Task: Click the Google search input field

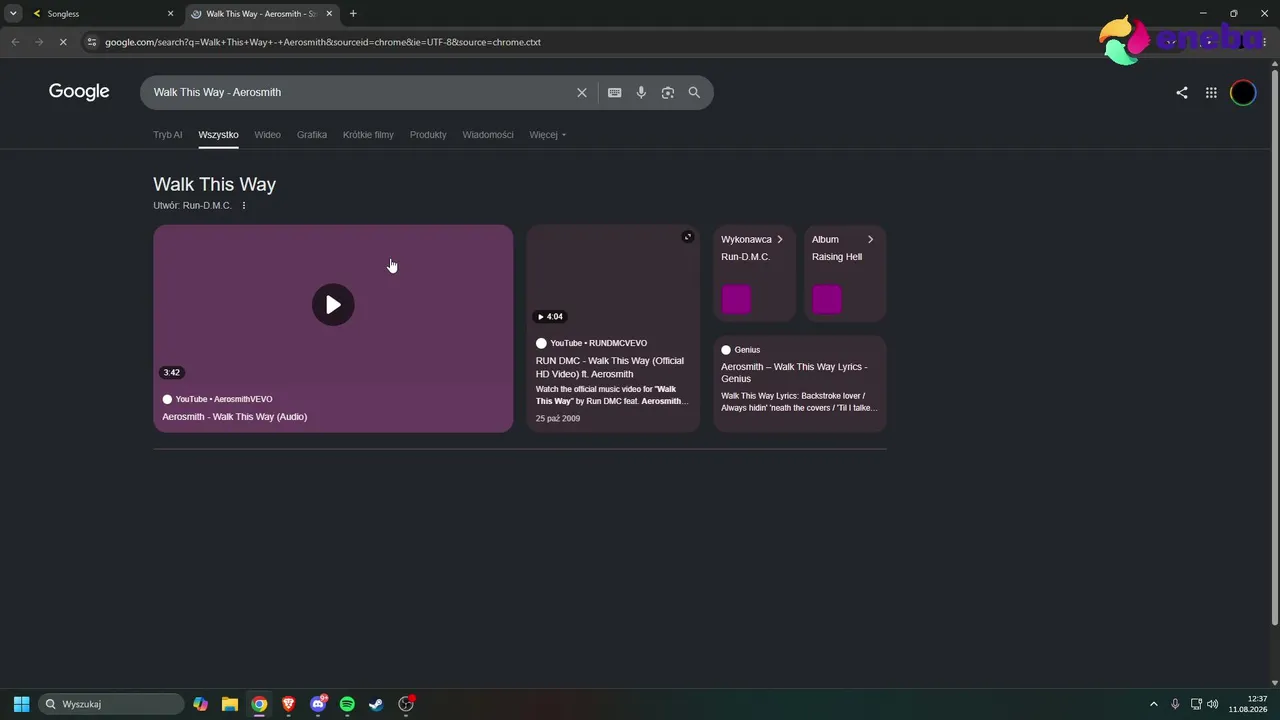Action: click(360, 93)
